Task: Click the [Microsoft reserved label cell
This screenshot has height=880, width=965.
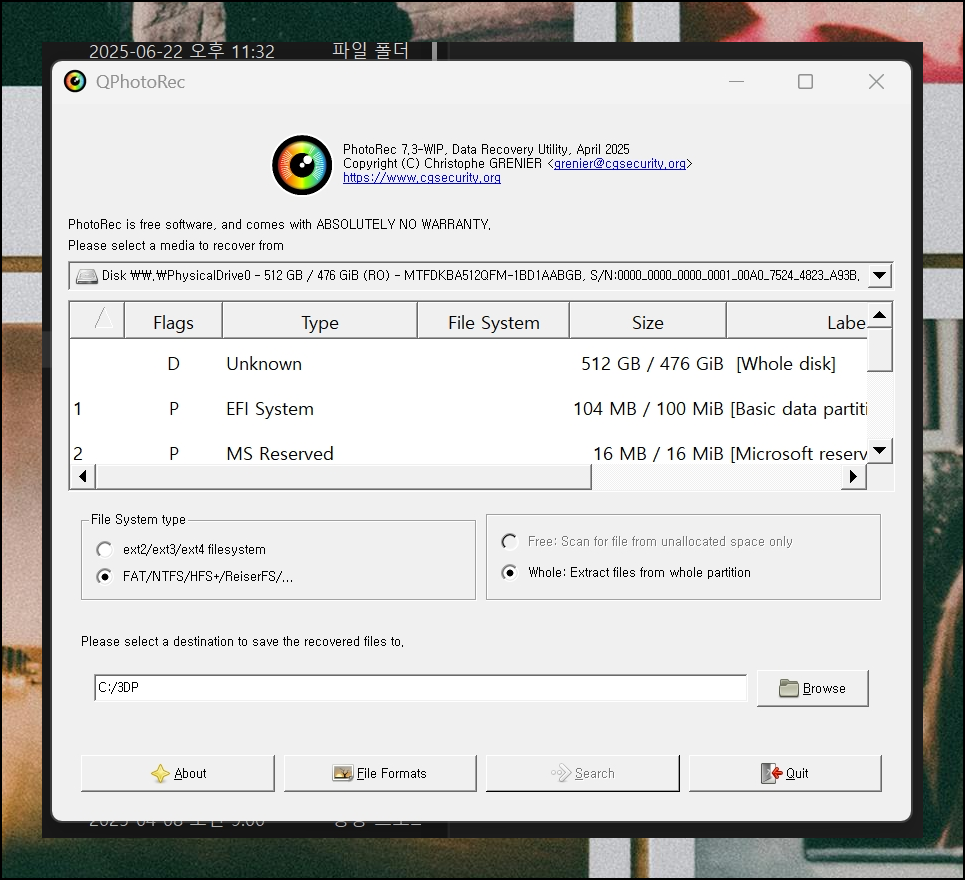Action: coord(798,454)
